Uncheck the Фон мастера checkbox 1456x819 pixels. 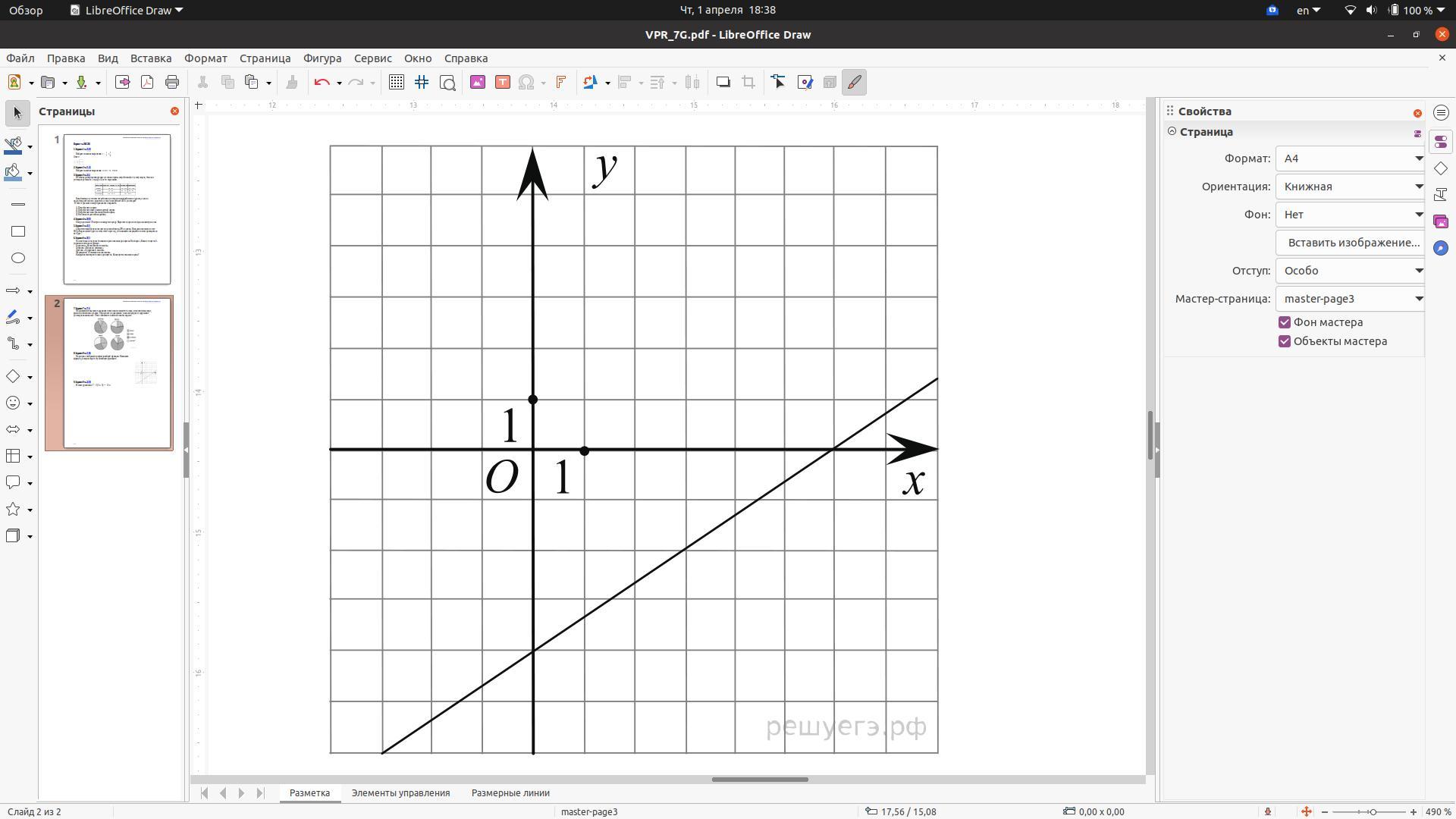click(x=1285, y=322)
